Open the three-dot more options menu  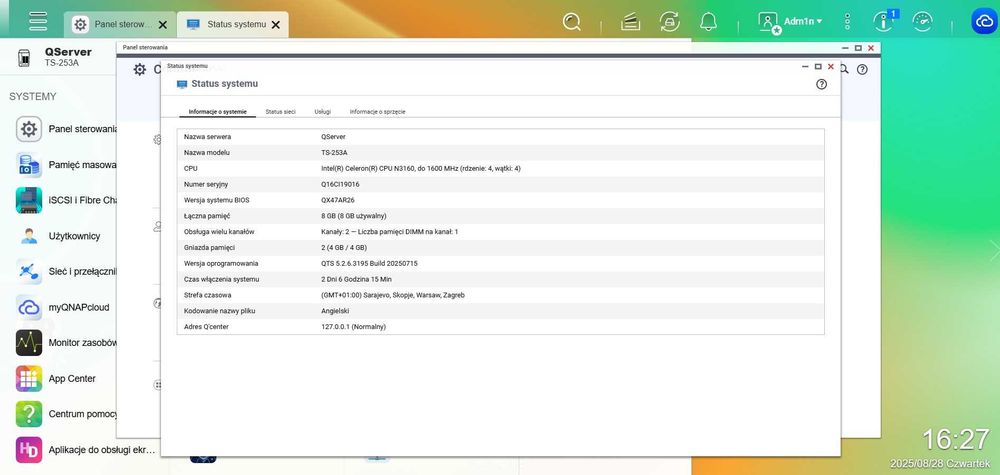[847, 22]
